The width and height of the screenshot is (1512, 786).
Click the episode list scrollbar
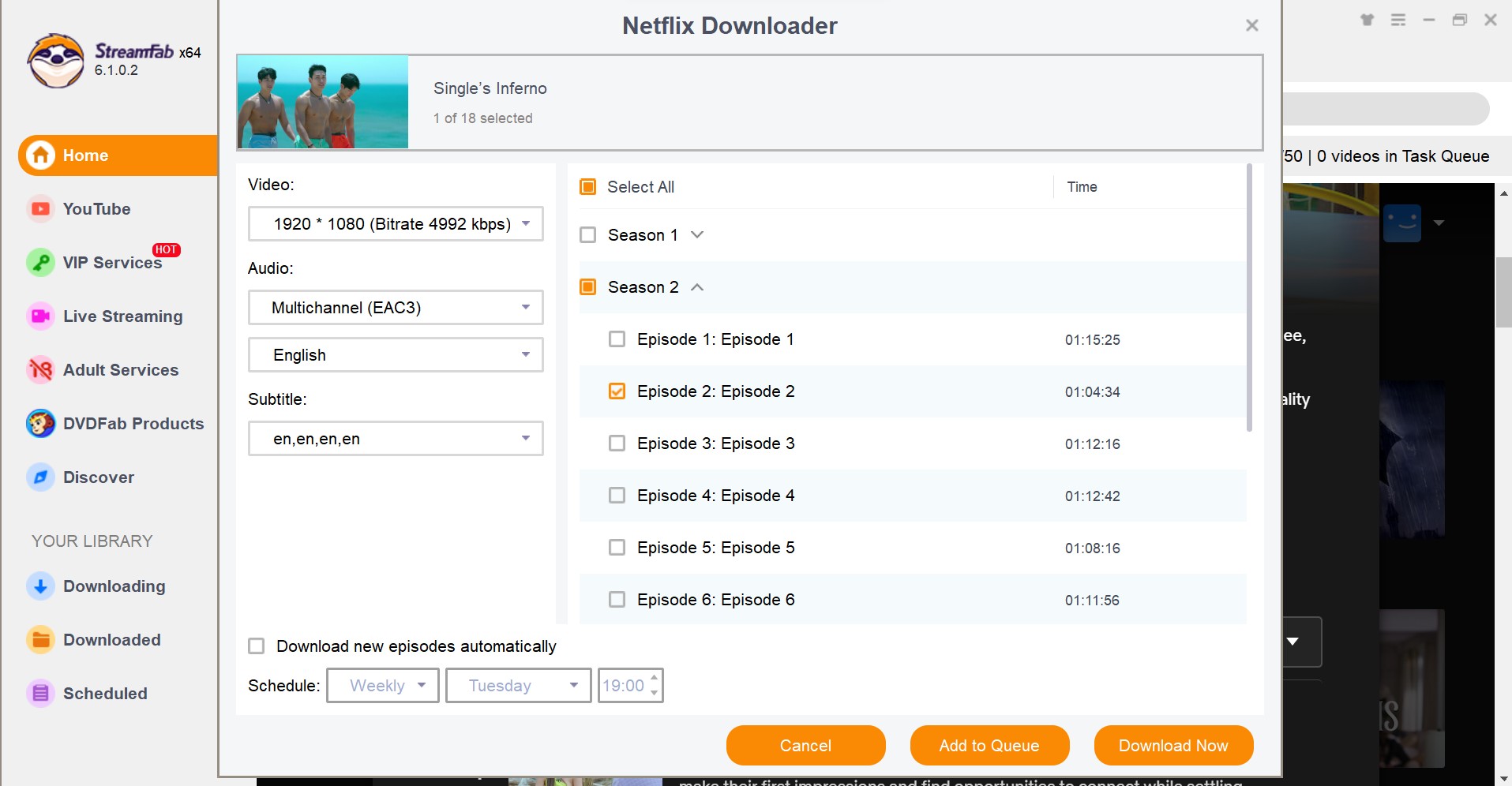tap(1249, 298)
